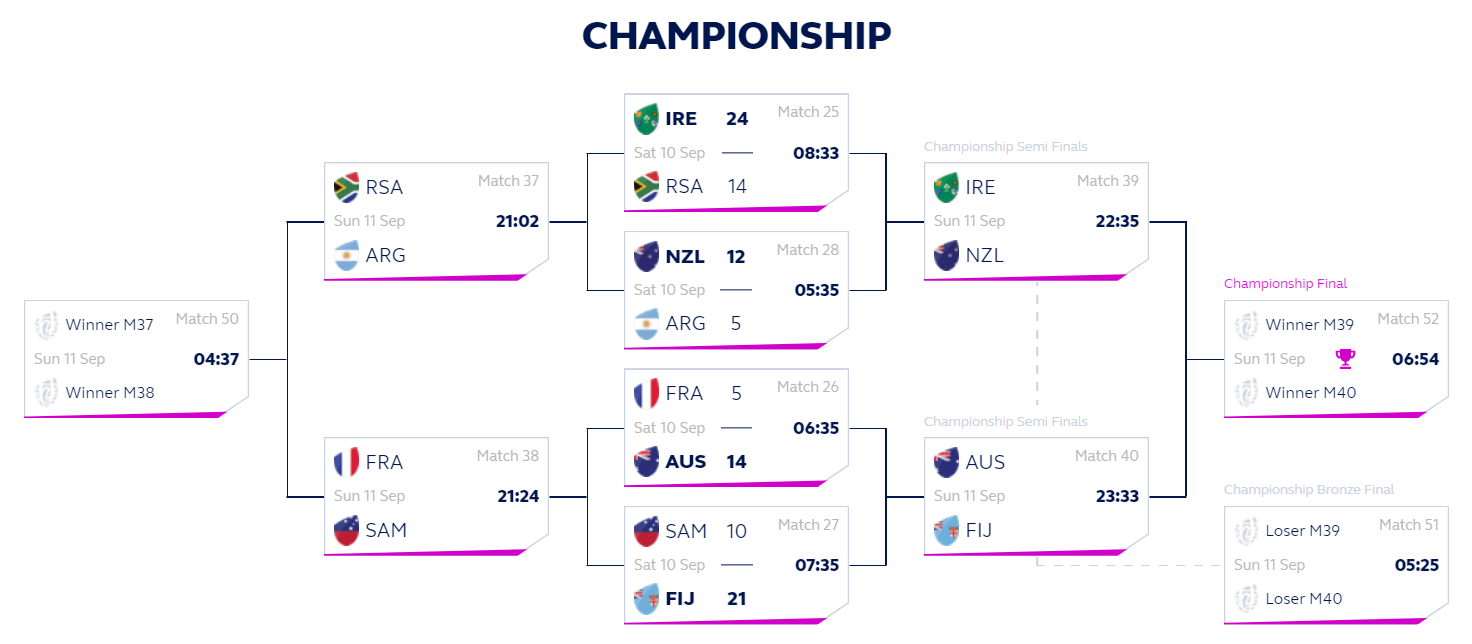This screenshot has height=644, width=1472.
Task: Click Australia flag in Match 26 card
Action: click(x=647, y=462)
